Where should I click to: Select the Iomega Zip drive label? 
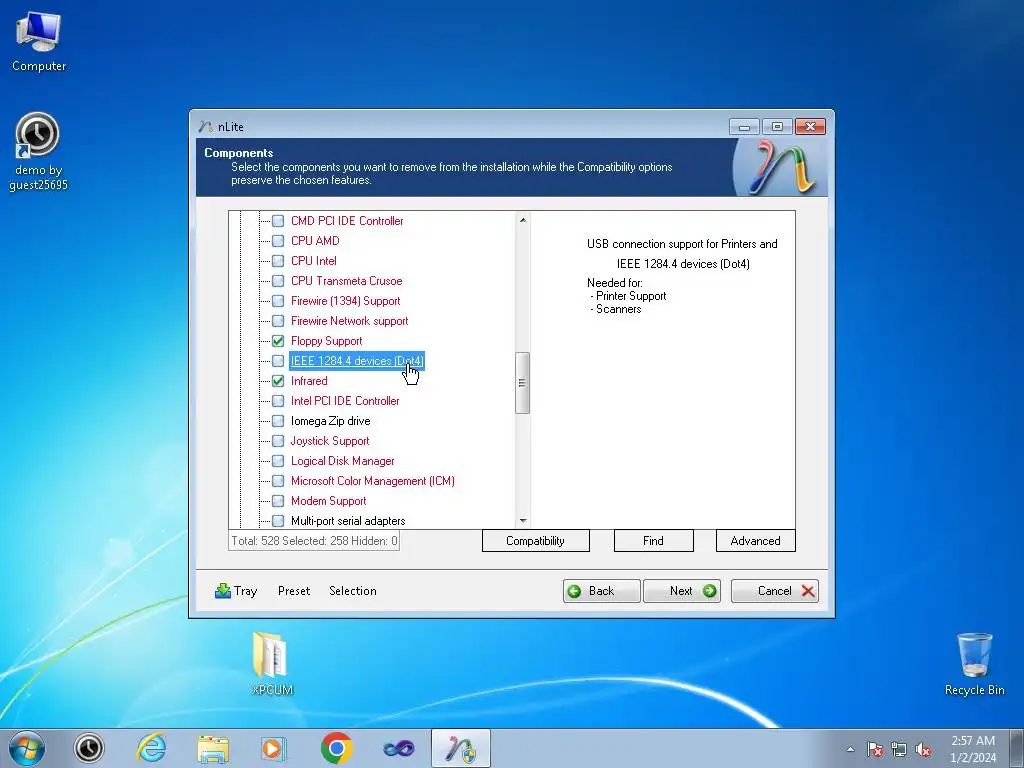pyautogui.click(x=330, y=421)
